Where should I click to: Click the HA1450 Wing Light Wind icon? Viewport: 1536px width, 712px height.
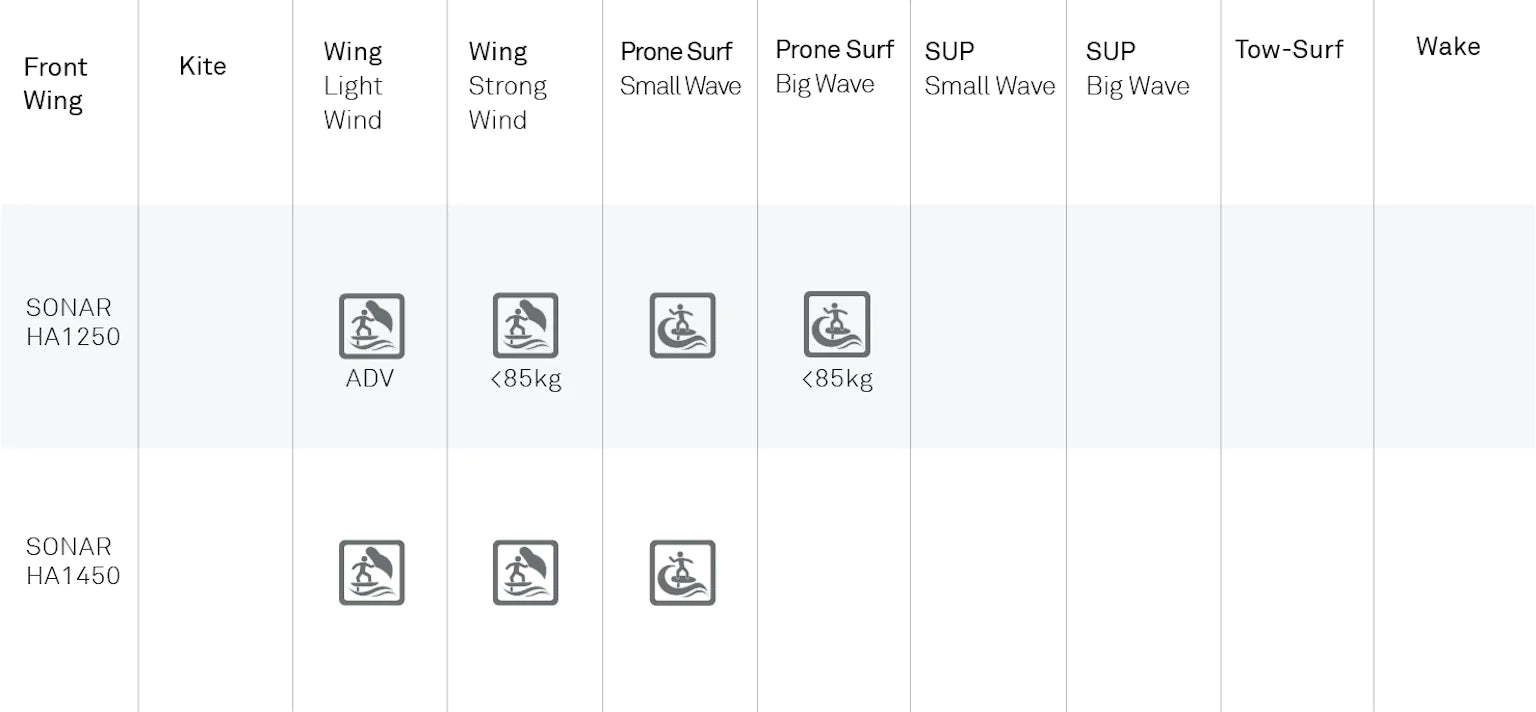coord(371,573)
